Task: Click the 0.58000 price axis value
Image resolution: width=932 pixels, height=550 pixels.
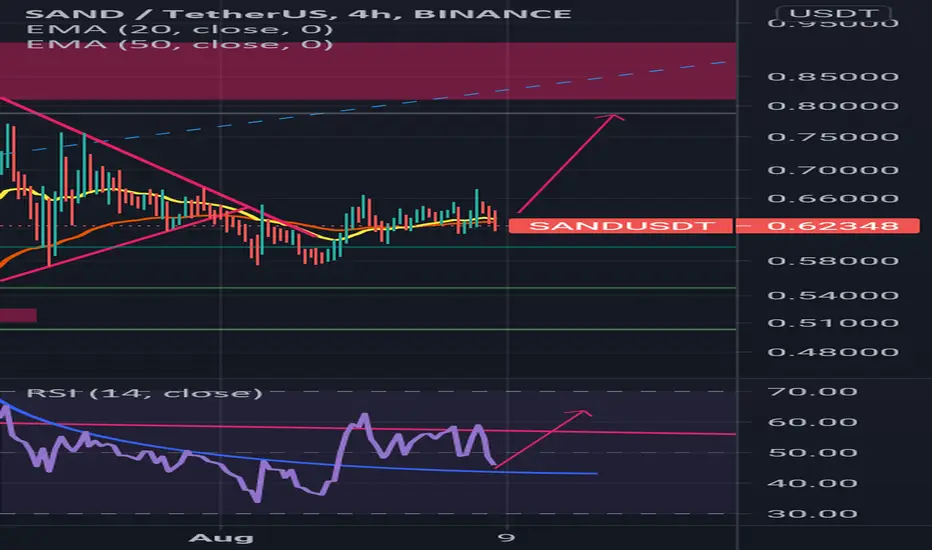Action: [x=833, y=262]
